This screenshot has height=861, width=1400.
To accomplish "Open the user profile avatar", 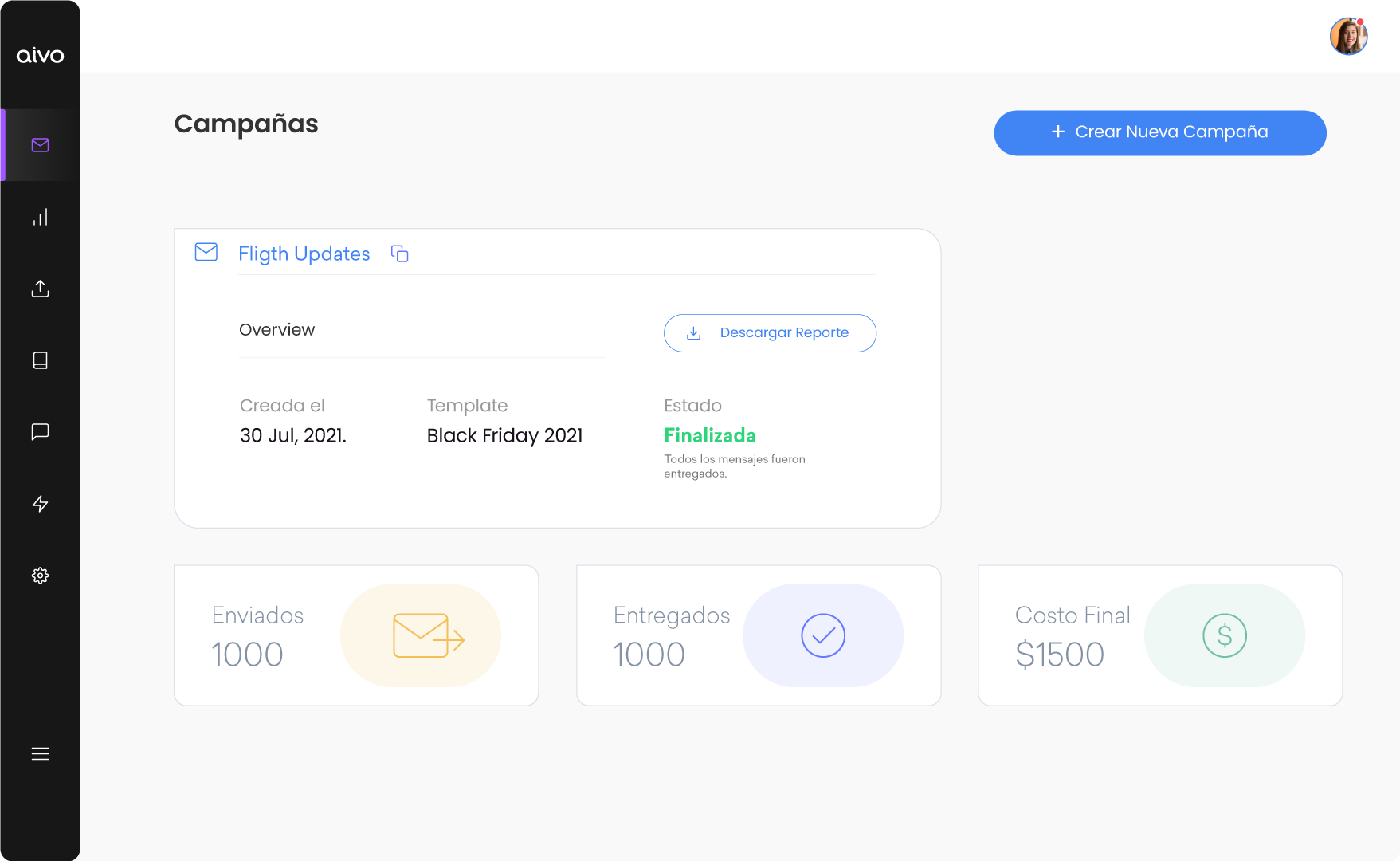I will (1348, 37).
